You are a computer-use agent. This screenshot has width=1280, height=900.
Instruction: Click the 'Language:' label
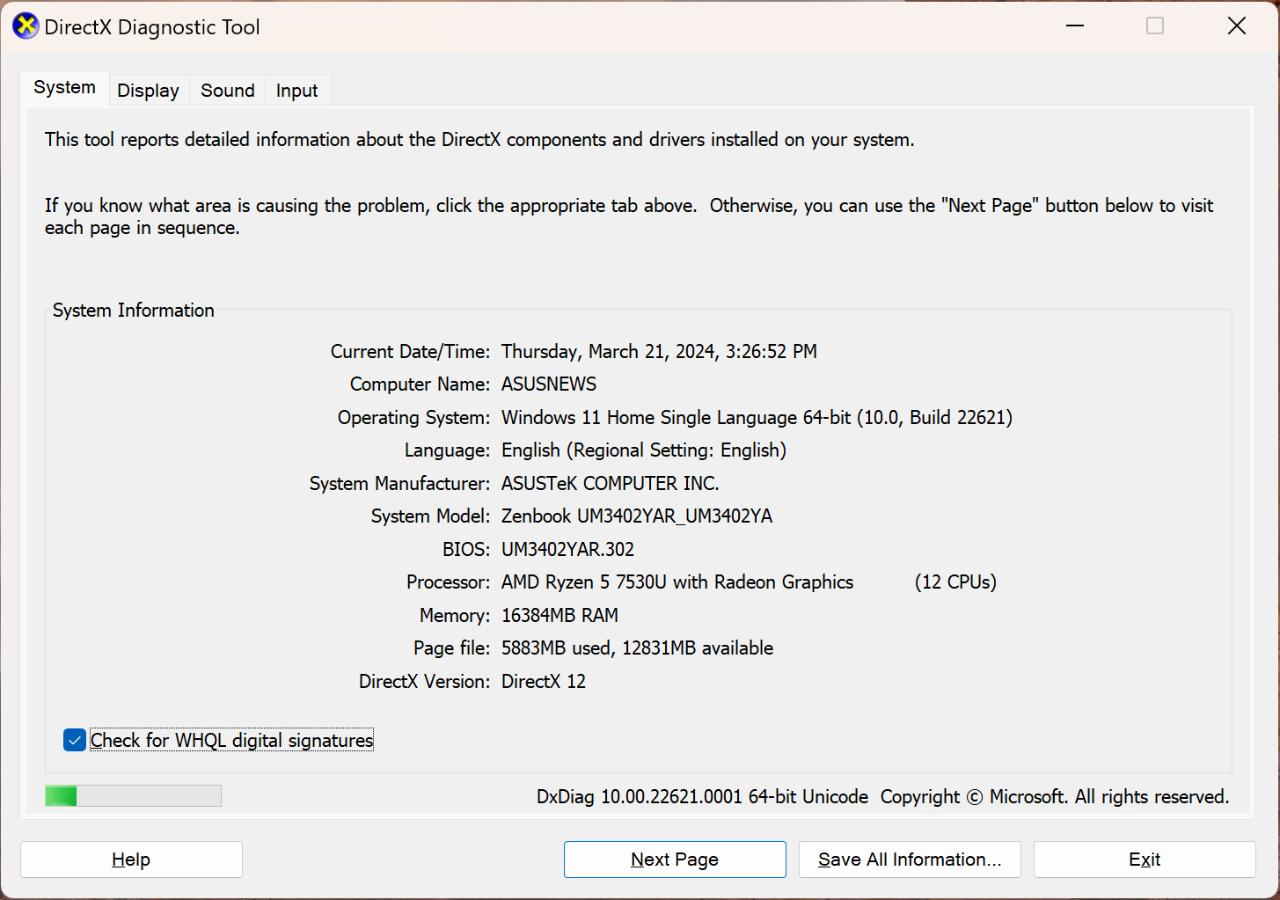(447, 451)
